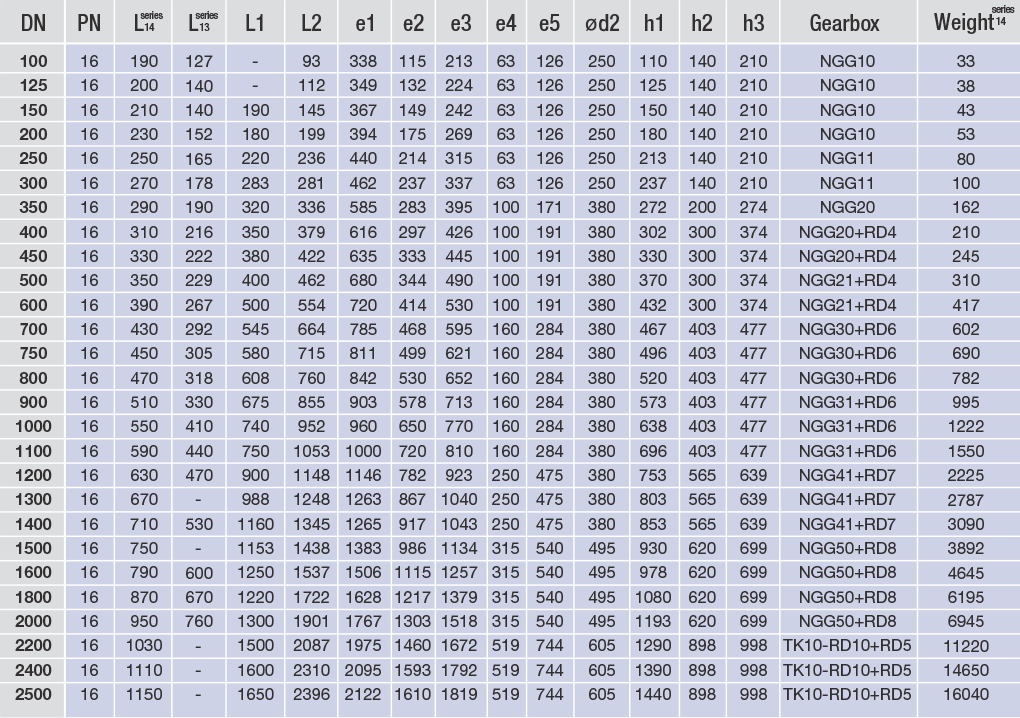Select the h1 value 1440 cell
This screenshot has height=718, width=1020.
pyautogui.click(x=654, y=693)
